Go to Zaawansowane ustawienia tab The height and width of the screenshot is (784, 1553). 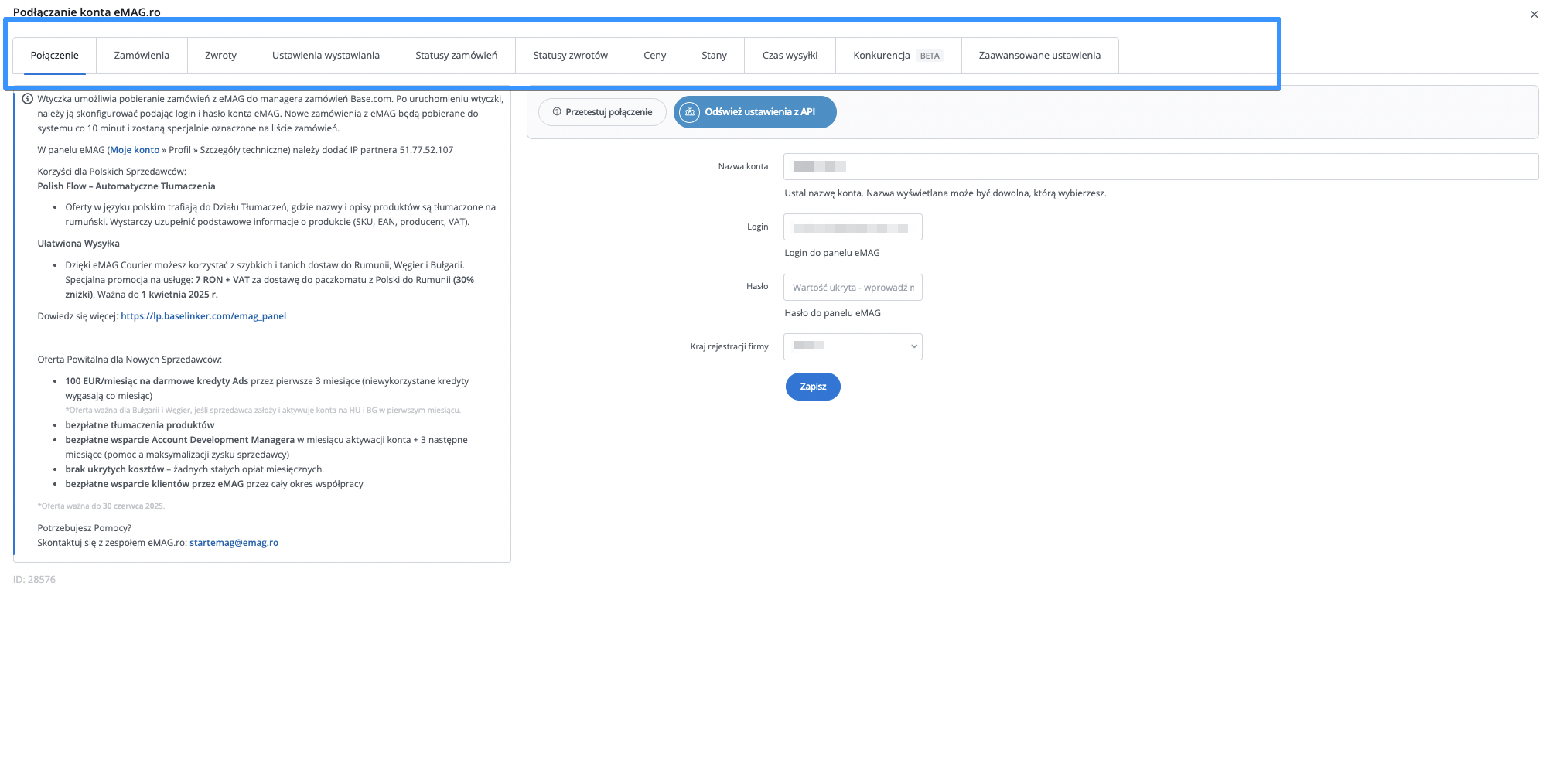[1039, 55]
